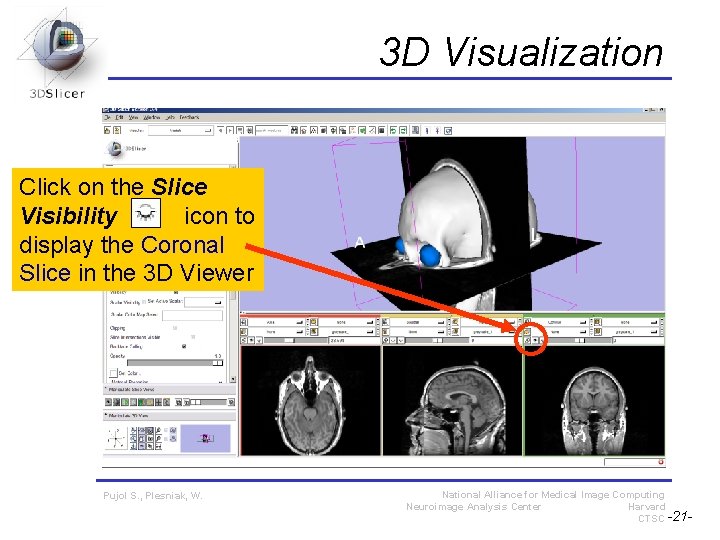The width and height of the screenshot is (720, 540).
Task: Click the search modules field
Action: [271, 130]
